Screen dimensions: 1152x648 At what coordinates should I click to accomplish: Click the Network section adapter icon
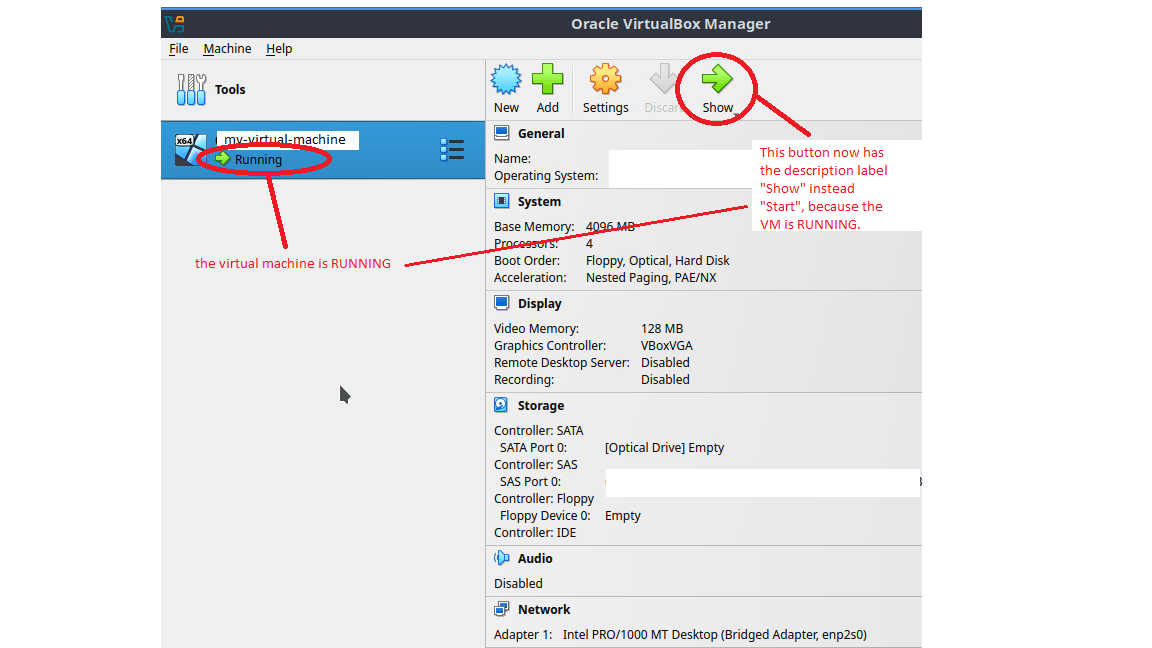[x=502, y=609]
